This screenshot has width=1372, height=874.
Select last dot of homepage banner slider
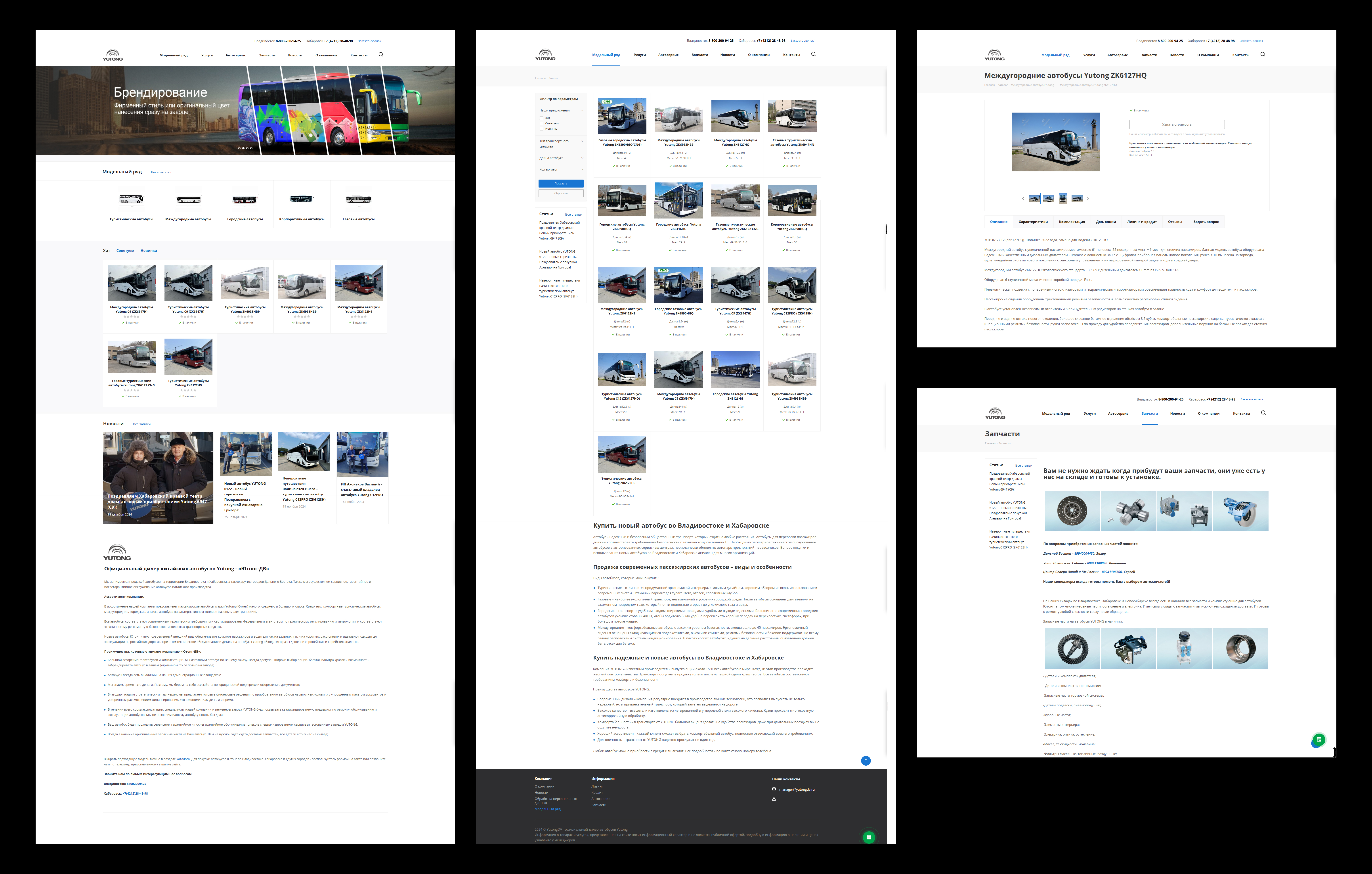[x=251, y=148]
